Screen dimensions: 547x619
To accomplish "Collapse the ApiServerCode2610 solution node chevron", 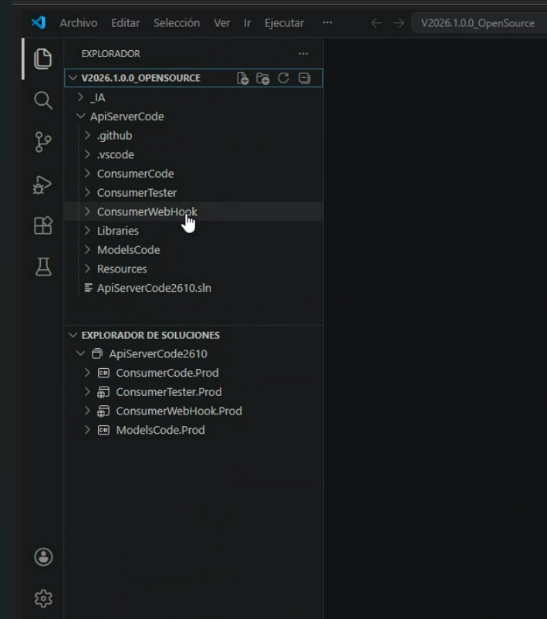I will 81,353.
